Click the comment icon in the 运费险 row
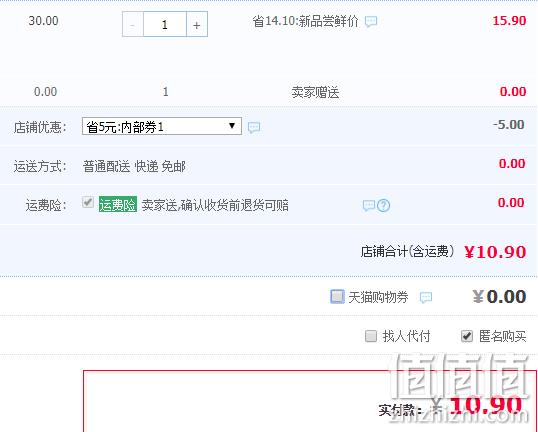Viewport: 538px width, 432px height. (369, 206)
